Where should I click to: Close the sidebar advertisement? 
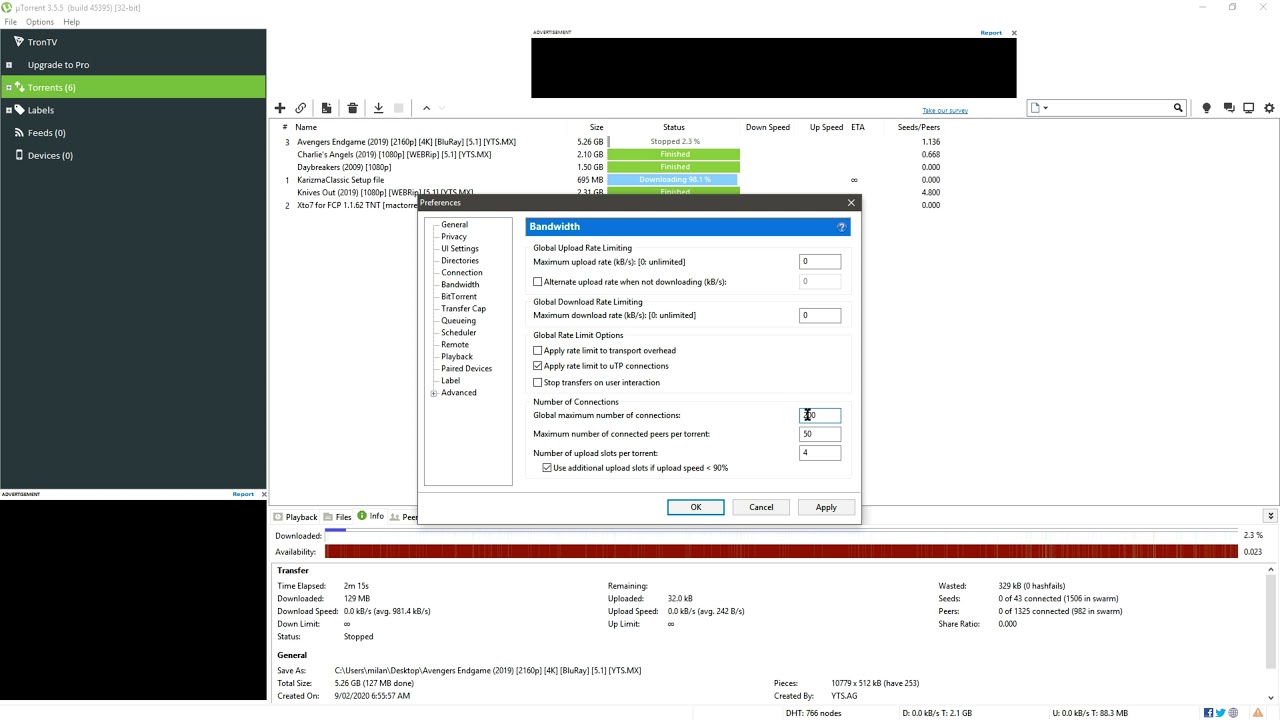[263, 494]
